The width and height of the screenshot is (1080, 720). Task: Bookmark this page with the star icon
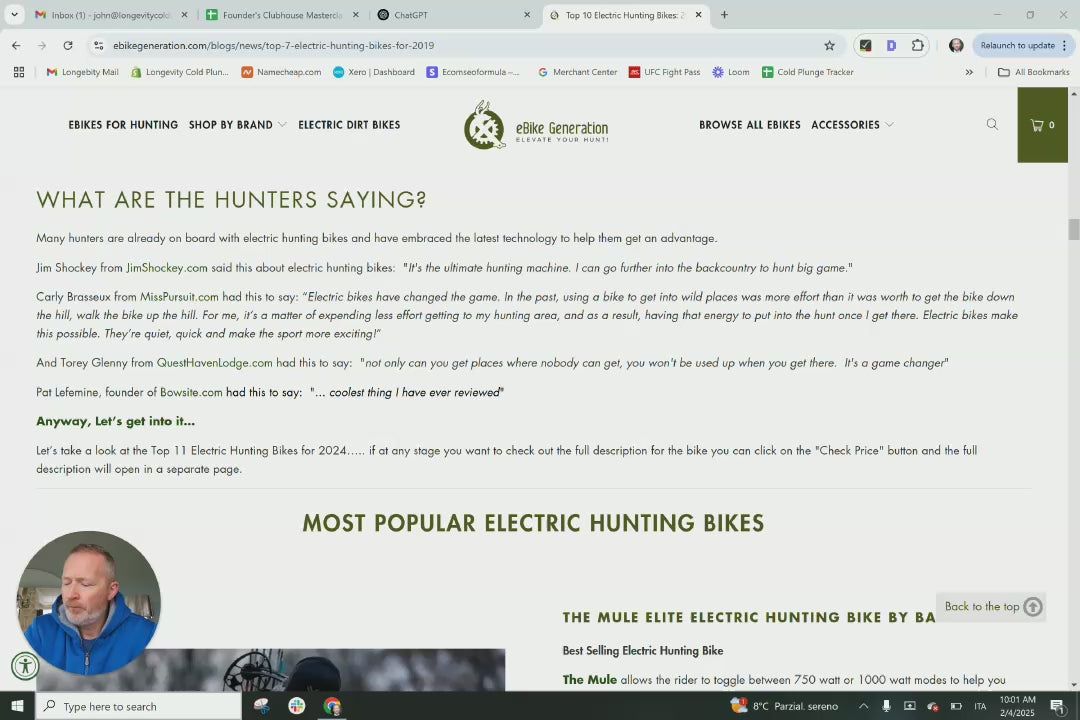coord(829,45)
